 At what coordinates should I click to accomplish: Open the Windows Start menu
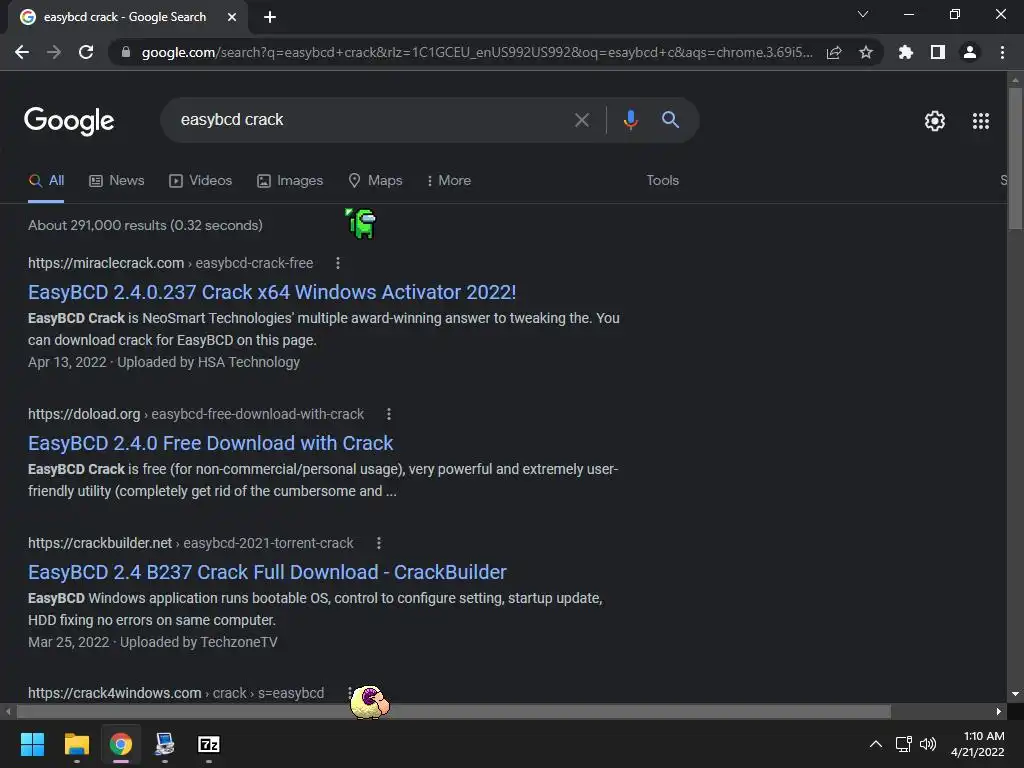pos(32,744)
